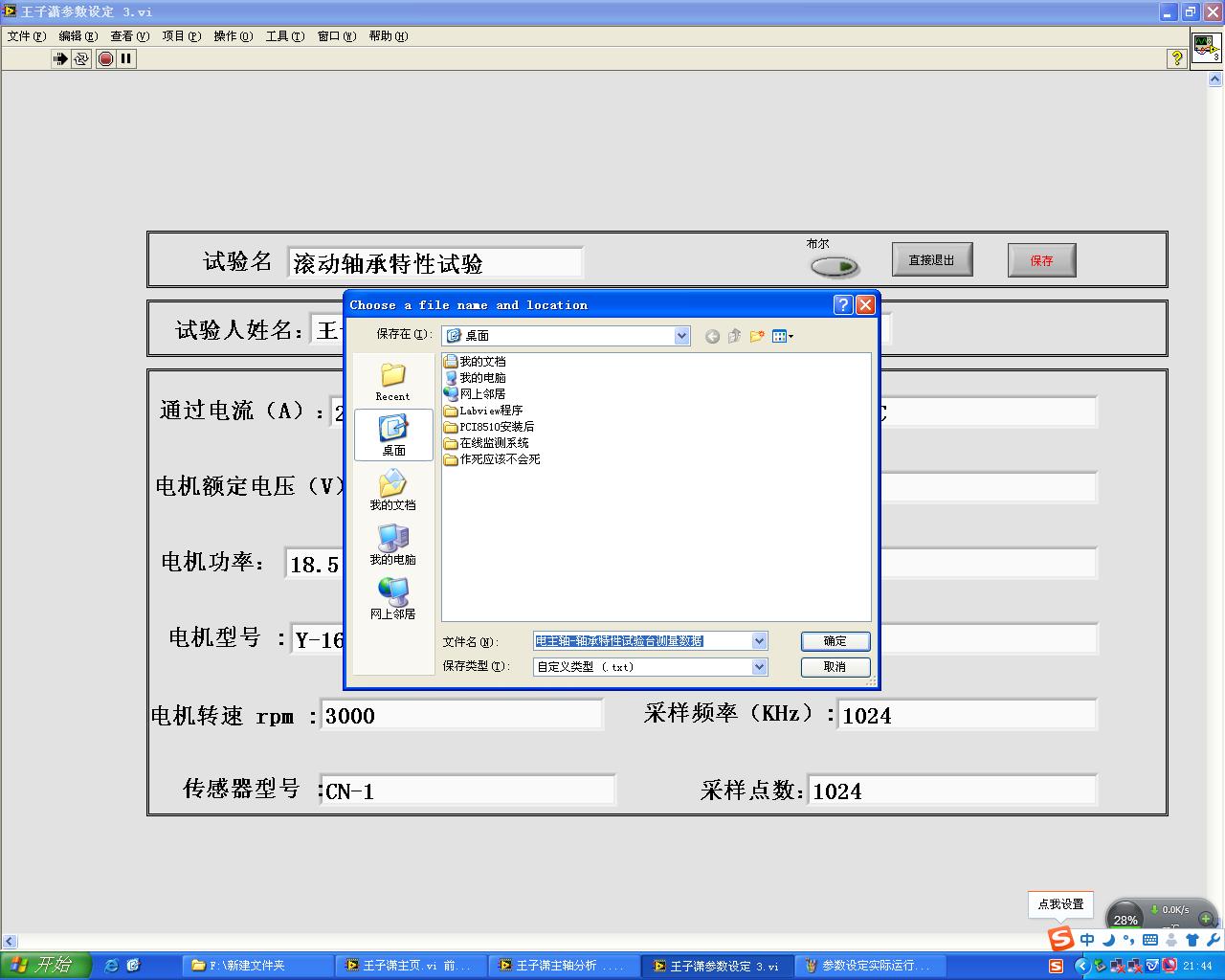Viewport: 1225px width, 980px height.
Task: Click the Sogou 中 language mode icon
Action: click(x=1087, y=940)
